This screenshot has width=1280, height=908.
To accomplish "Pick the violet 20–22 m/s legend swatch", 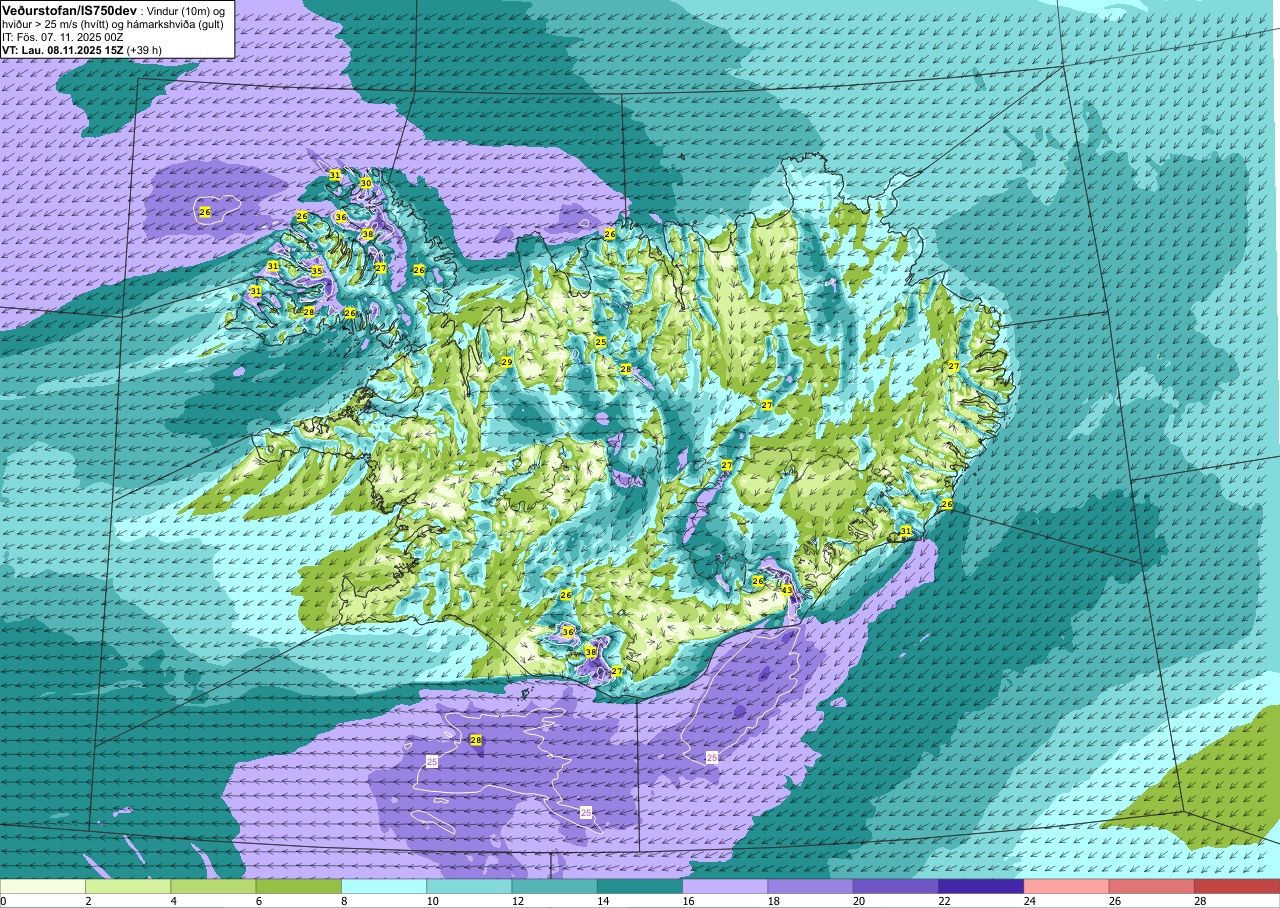I will [896, 886].
